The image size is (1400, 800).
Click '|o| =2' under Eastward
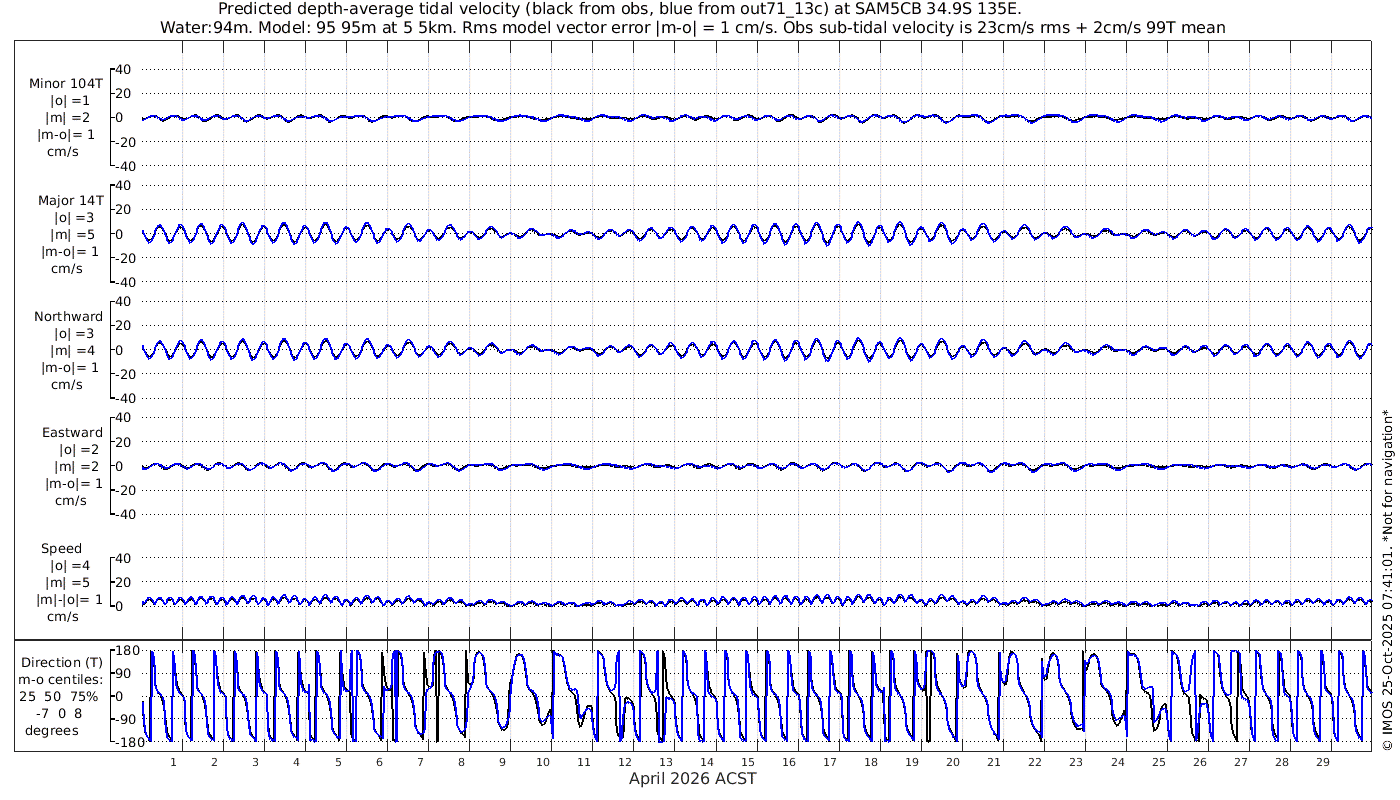[x=80, y=450]
